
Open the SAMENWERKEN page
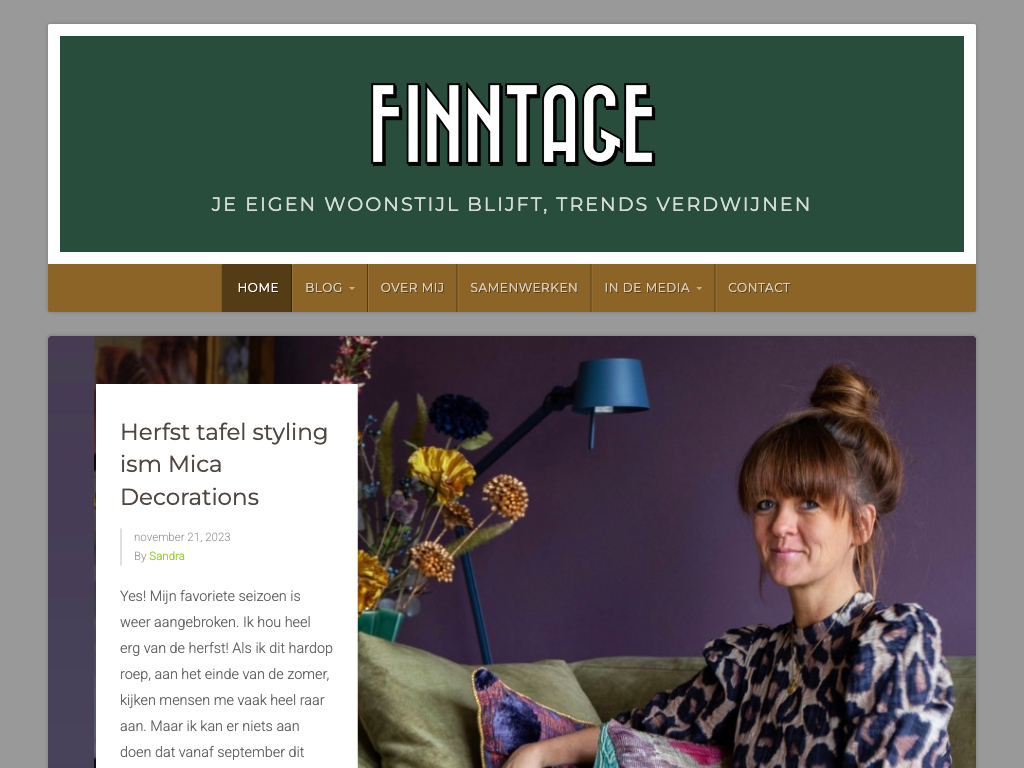pyautogui.click(x=524, y=288)
